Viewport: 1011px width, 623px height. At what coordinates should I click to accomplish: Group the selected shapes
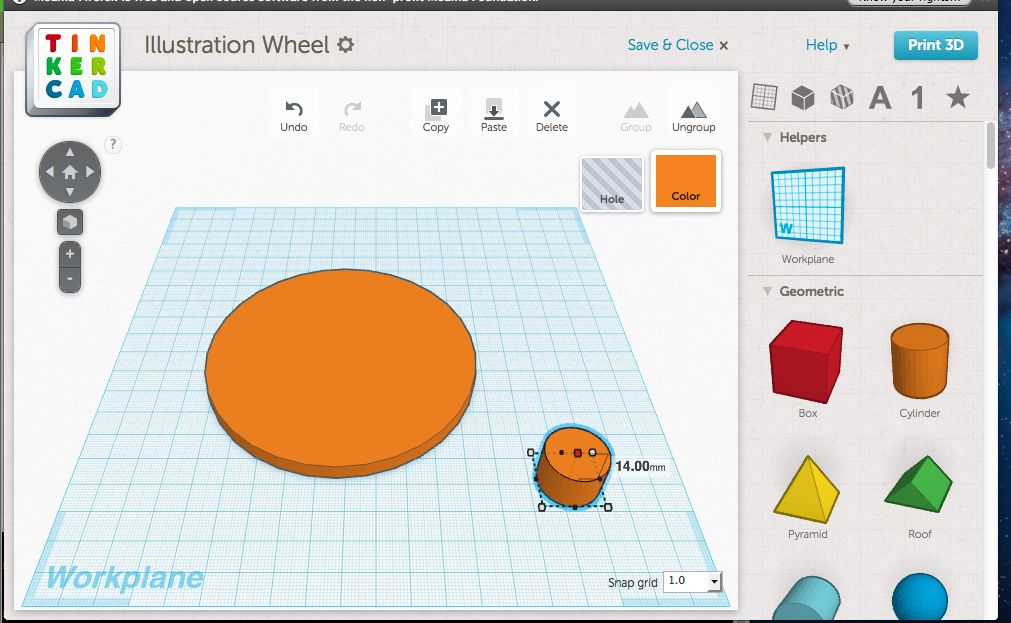coord(636,116)
